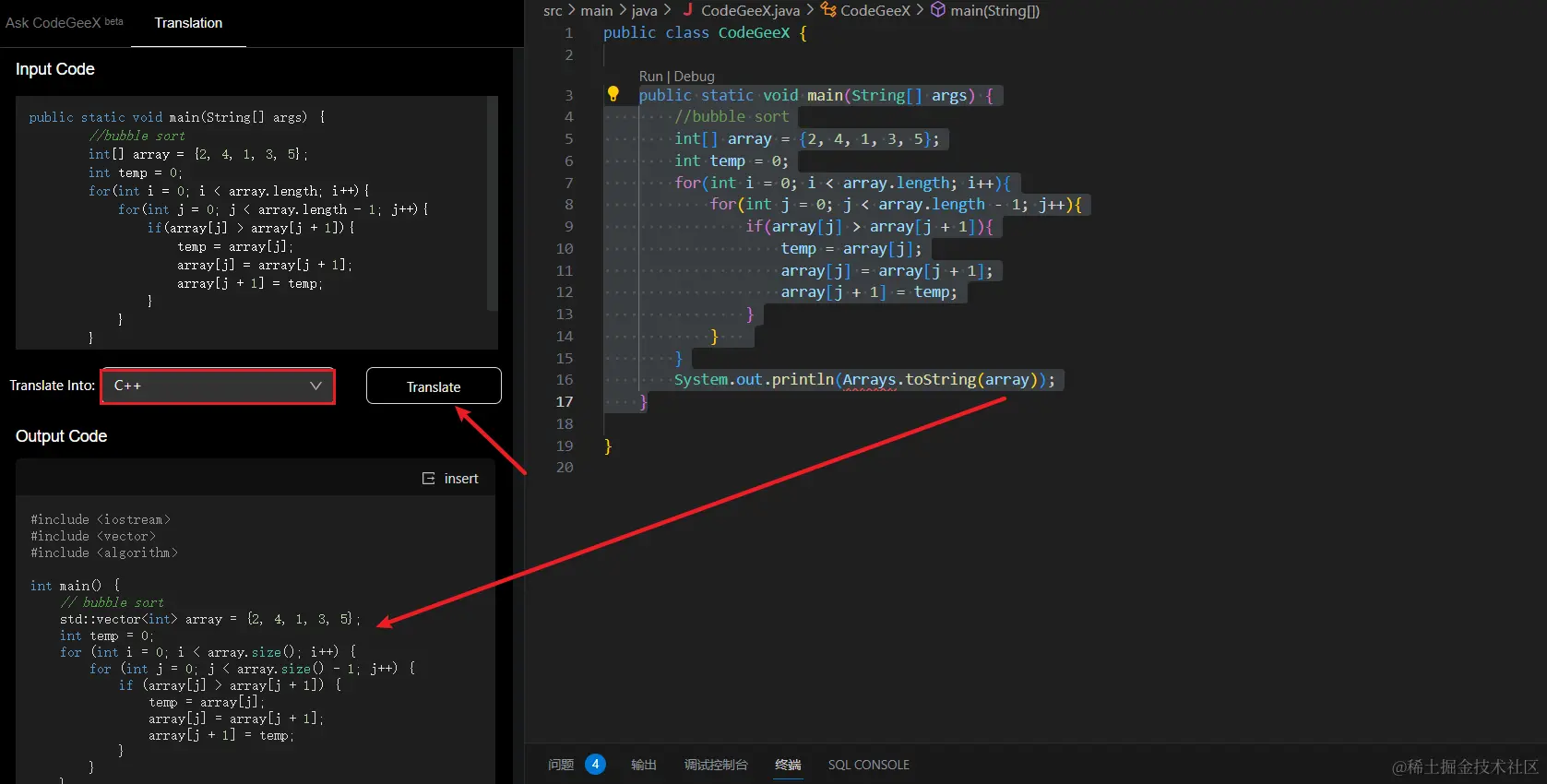Image resolution: width=1547 pixels, height=784 pixels.
Task: Click the insert button label in Output Code
Action: click(x=461, y=479)
